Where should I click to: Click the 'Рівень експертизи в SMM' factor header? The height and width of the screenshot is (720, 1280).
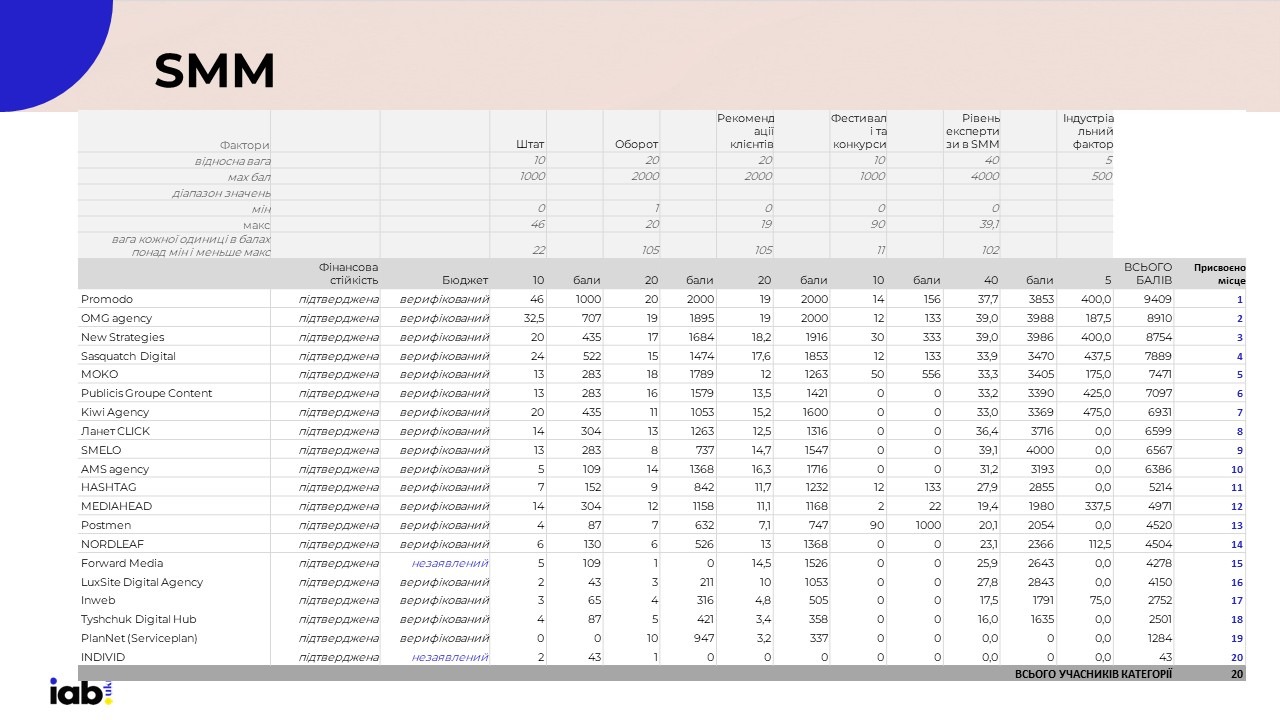972,131
